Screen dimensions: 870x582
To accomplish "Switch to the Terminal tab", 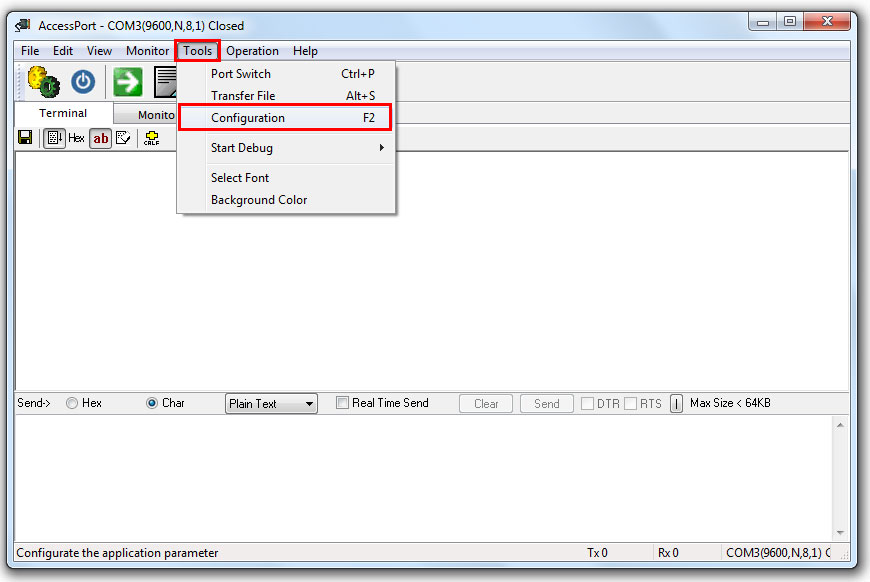I will click(x=63, y=113).
